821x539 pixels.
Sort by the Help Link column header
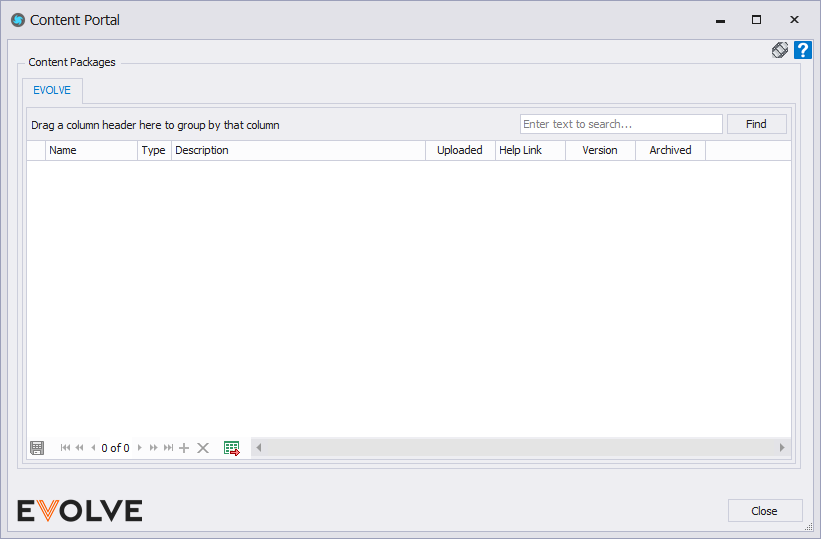coord(530,150)
